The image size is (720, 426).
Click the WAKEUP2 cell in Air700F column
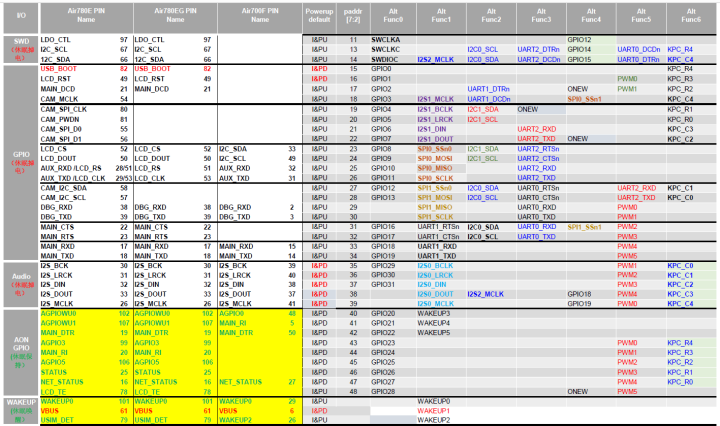(235, 420)
